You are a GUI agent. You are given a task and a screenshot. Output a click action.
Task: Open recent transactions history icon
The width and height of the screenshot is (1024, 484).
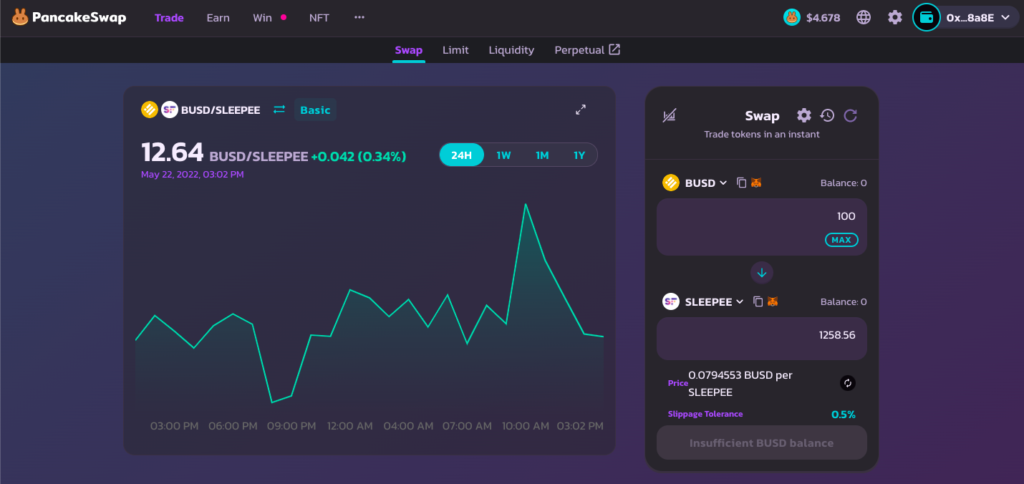(827, 116)
